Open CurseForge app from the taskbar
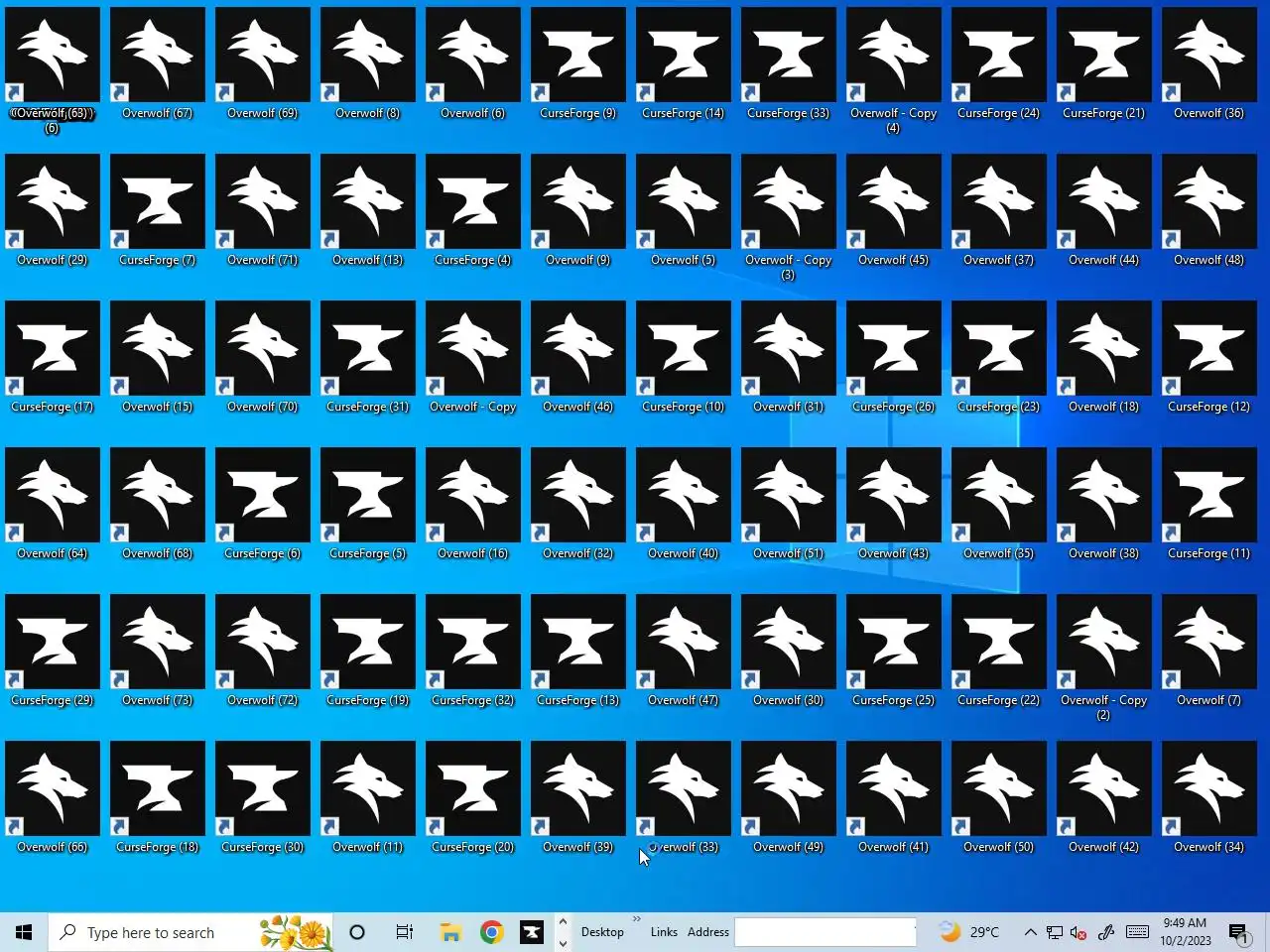This screenshot has height=952, width=1270. pyautogui.click(x=532, y=932)
